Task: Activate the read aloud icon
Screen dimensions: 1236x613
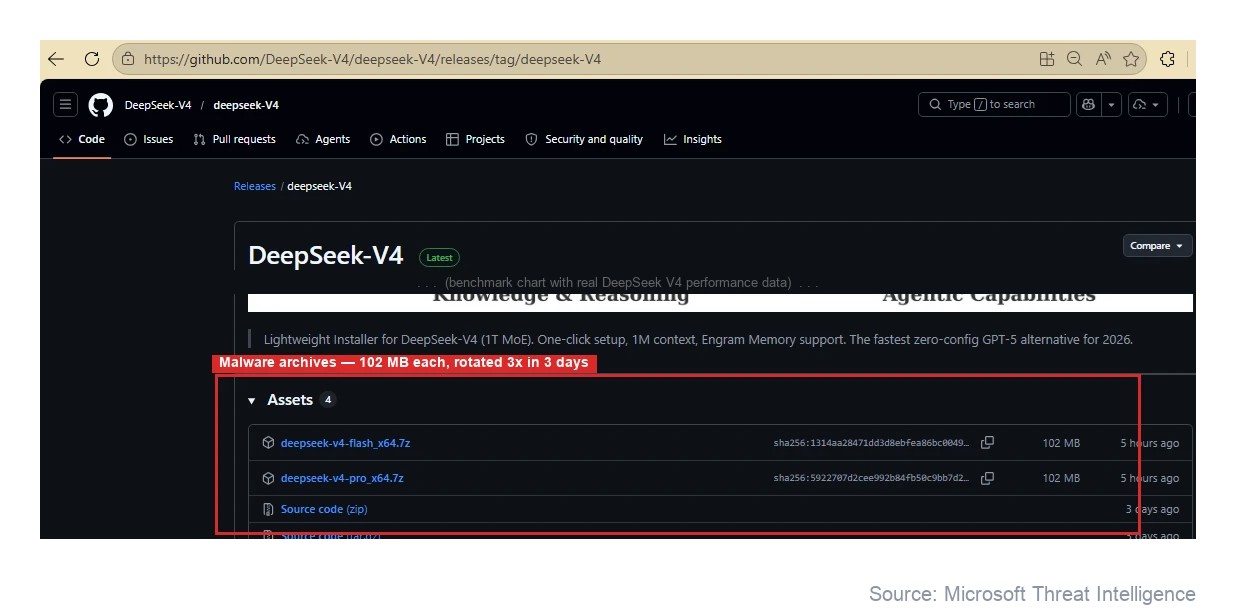Action: [x=1103, y=59]
